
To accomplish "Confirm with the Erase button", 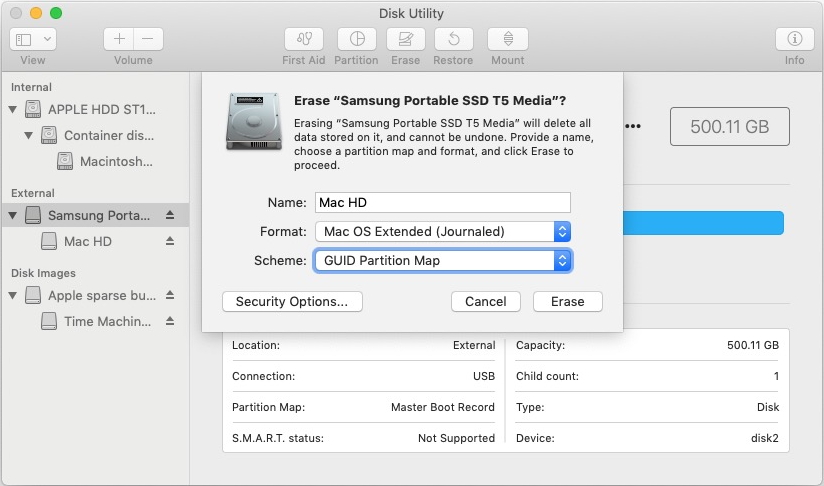I will point(568,302).
